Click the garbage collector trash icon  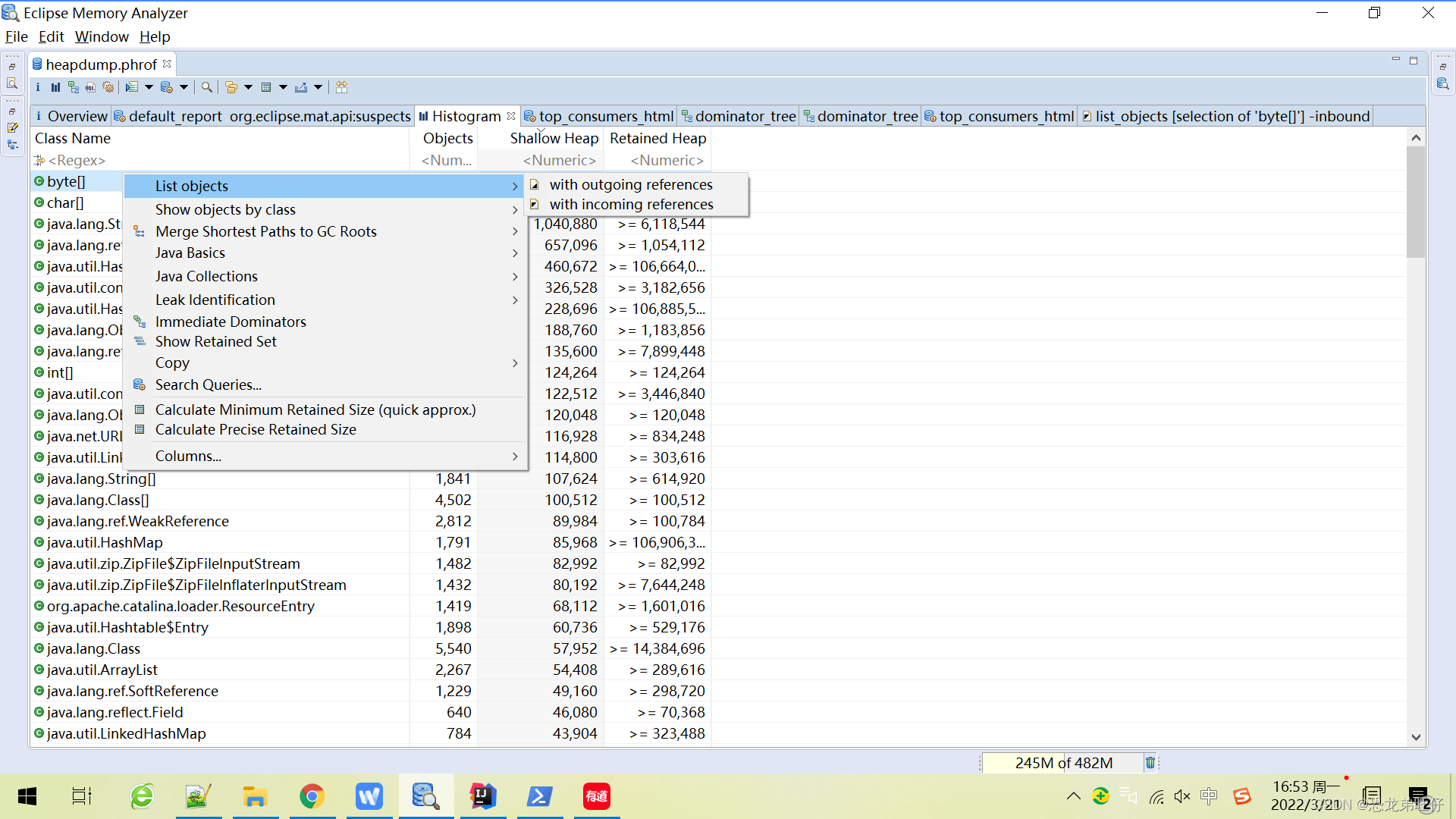pos(1150,763)
